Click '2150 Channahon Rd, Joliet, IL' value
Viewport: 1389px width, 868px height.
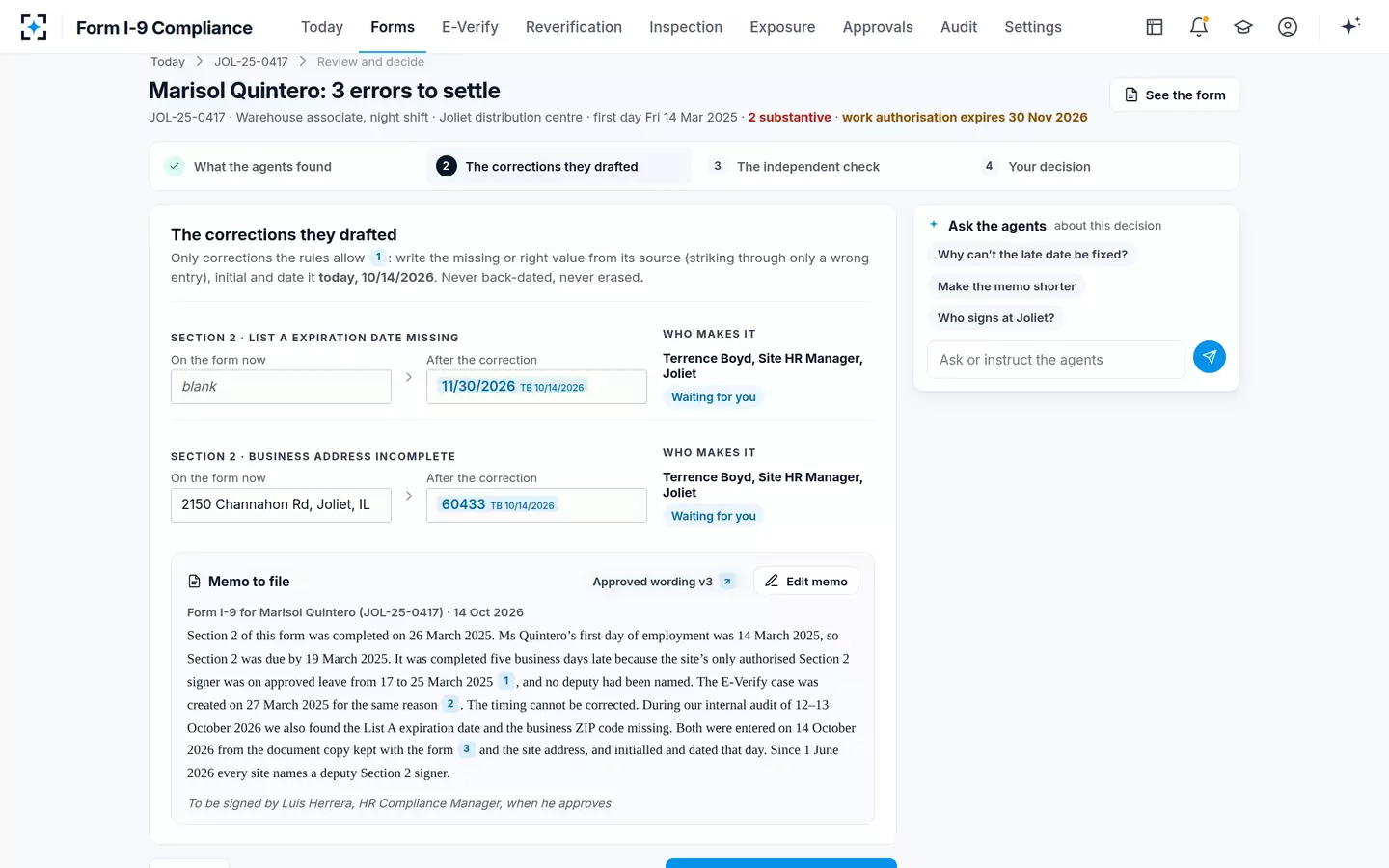281,505
